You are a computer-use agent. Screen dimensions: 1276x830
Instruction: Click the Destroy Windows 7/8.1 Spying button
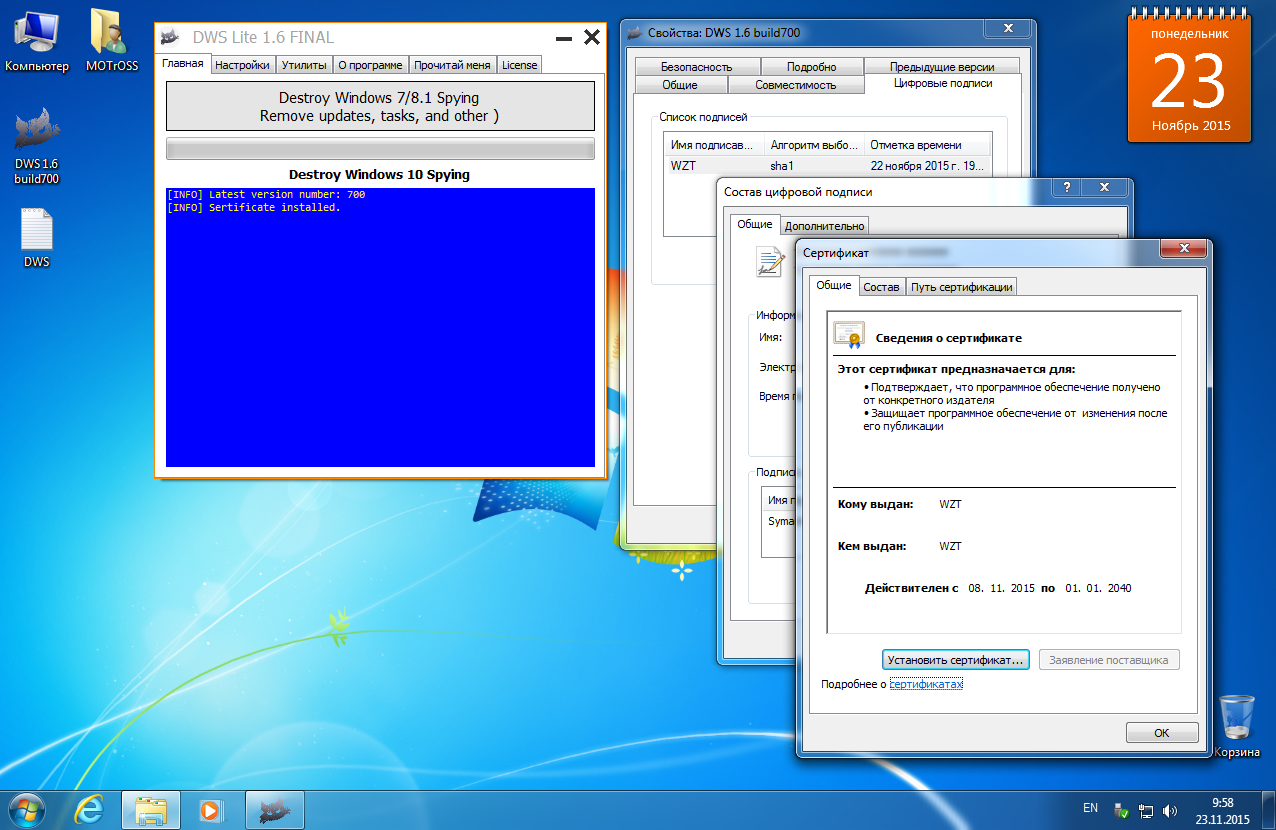380,107
